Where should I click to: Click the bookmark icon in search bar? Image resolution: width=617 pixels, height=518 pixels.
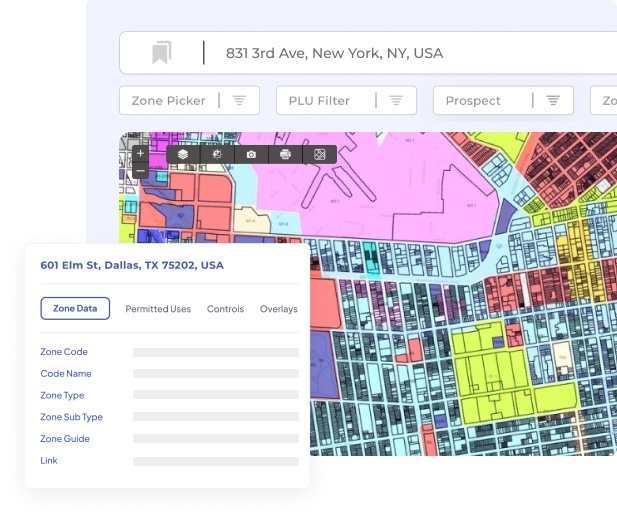click(161, 53)
